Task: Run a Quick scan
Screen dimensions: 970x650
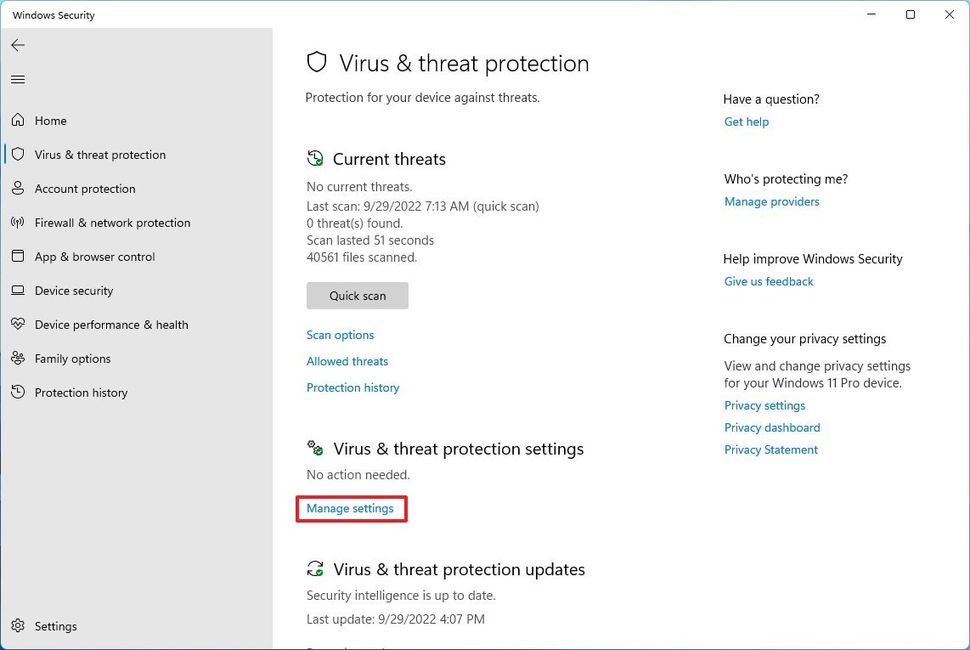Action: pyautogui.click(x=357, y=295)
